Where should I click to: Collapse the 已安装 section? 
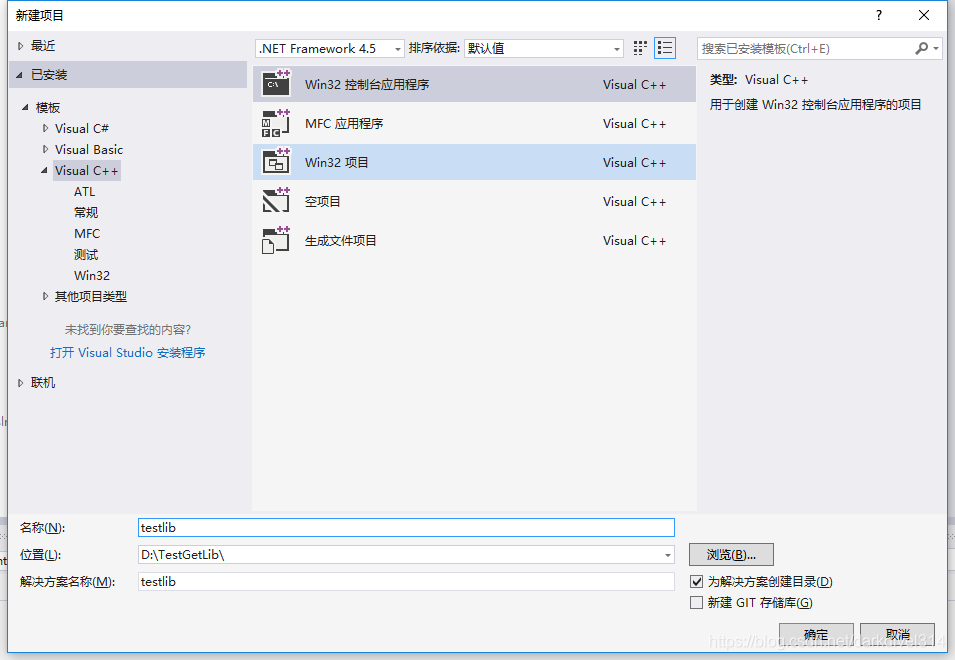[20, 75]
